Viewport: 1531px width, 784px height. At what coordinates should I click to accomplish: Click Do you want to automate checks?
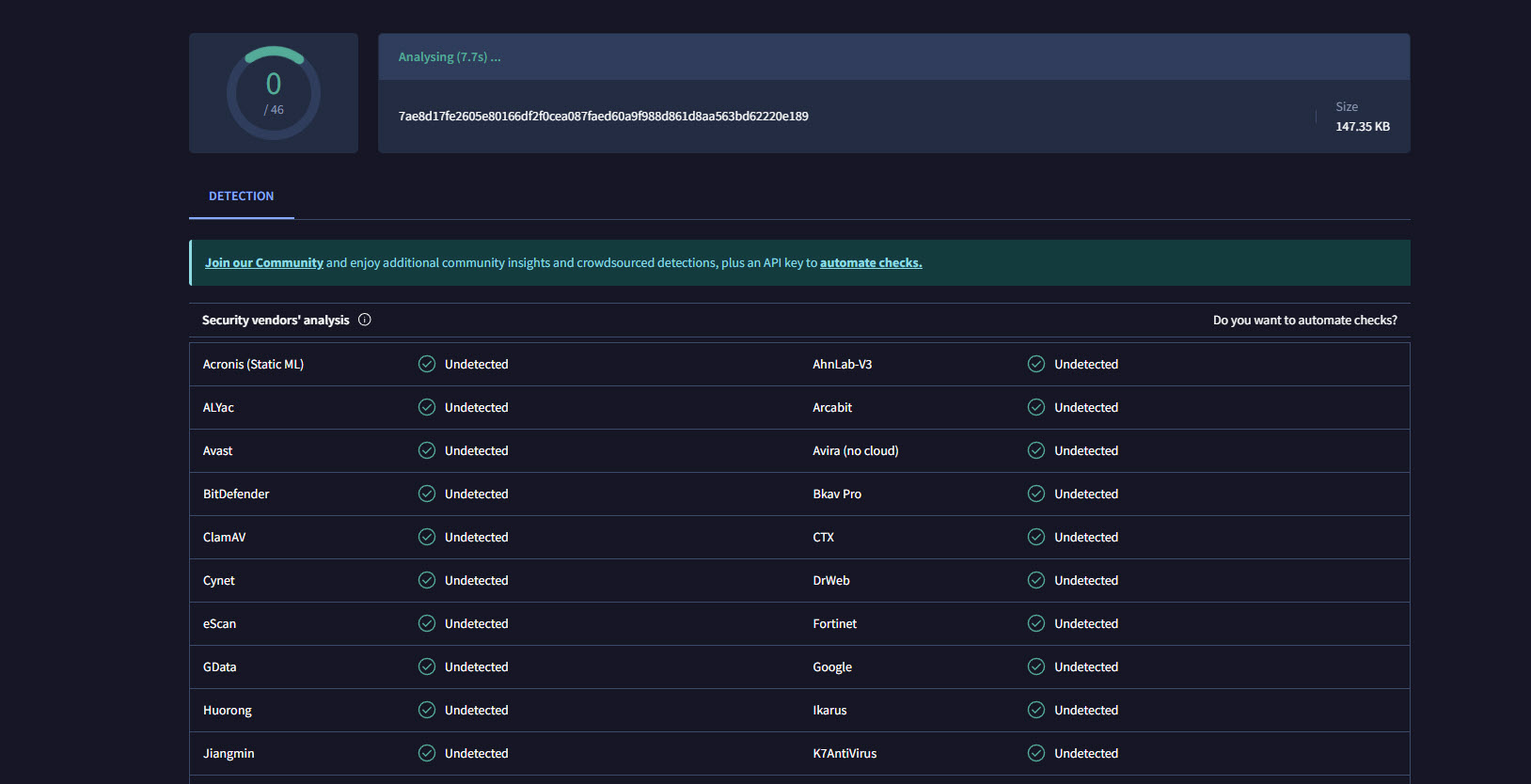click(x=1304, y=321)
